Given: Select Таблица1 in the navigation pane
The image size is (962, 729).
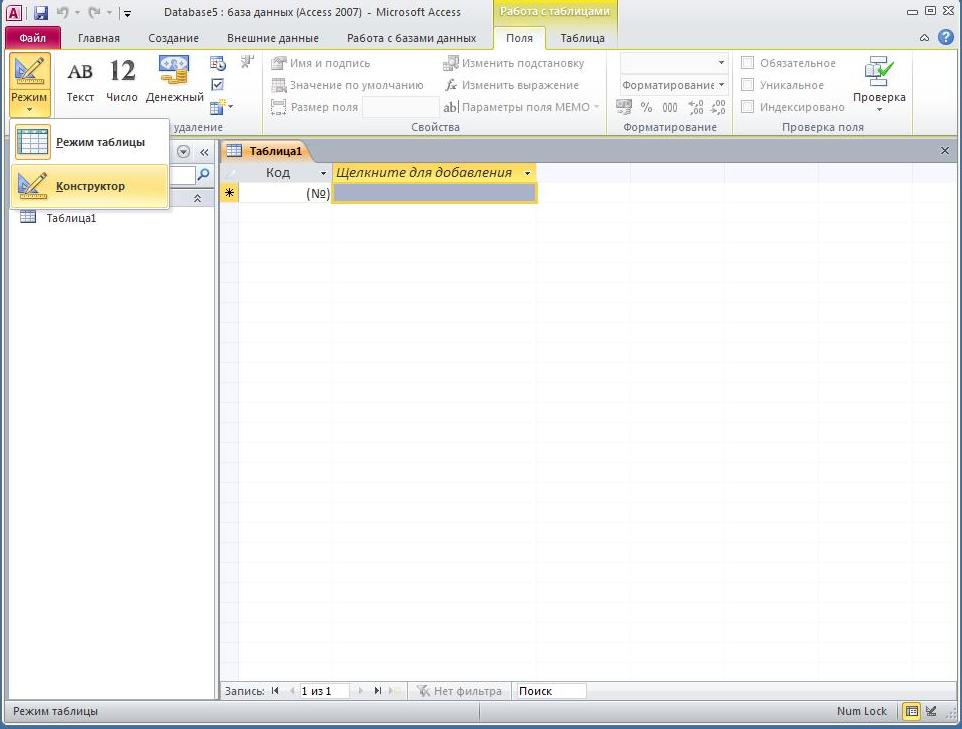Looking at the screenshot, I should 71,218.
